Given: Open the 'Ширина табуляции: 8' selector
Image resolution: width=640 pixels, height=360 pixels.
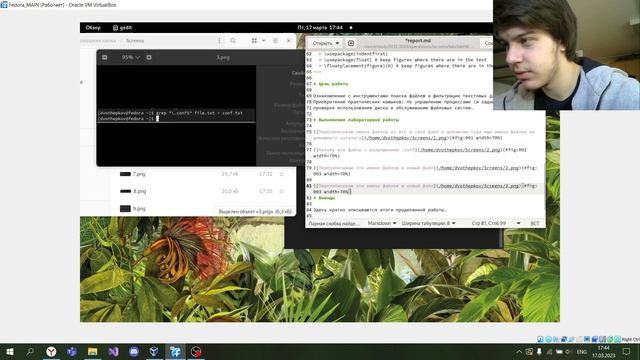Looking at the screenshot, I should (428, 223).
